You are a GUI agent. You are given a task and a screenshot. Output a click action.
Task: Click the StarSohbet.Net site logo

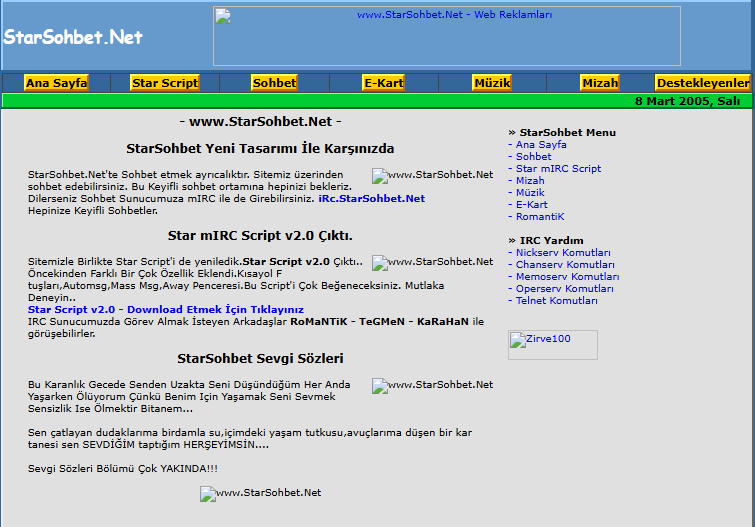(73, 37)
